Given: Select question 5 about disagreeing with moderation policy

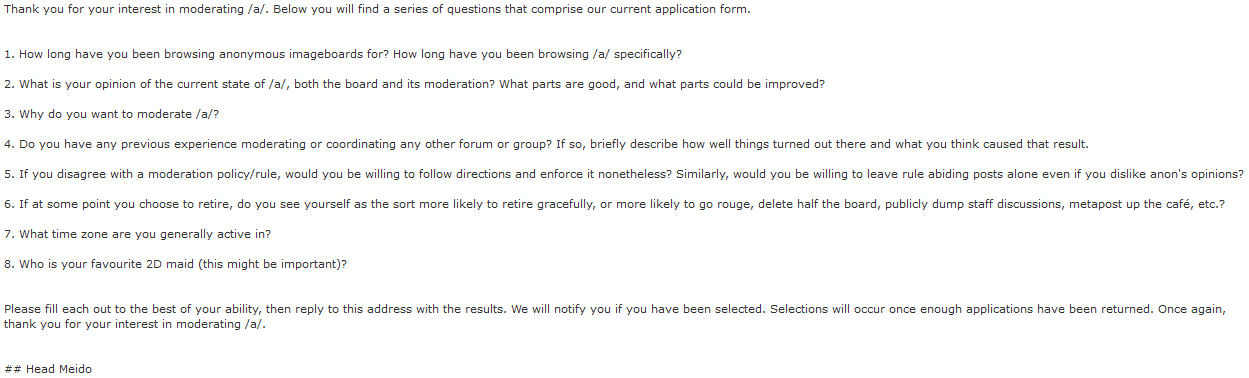Looking at the screenshot, I should [x=624, y=174].
